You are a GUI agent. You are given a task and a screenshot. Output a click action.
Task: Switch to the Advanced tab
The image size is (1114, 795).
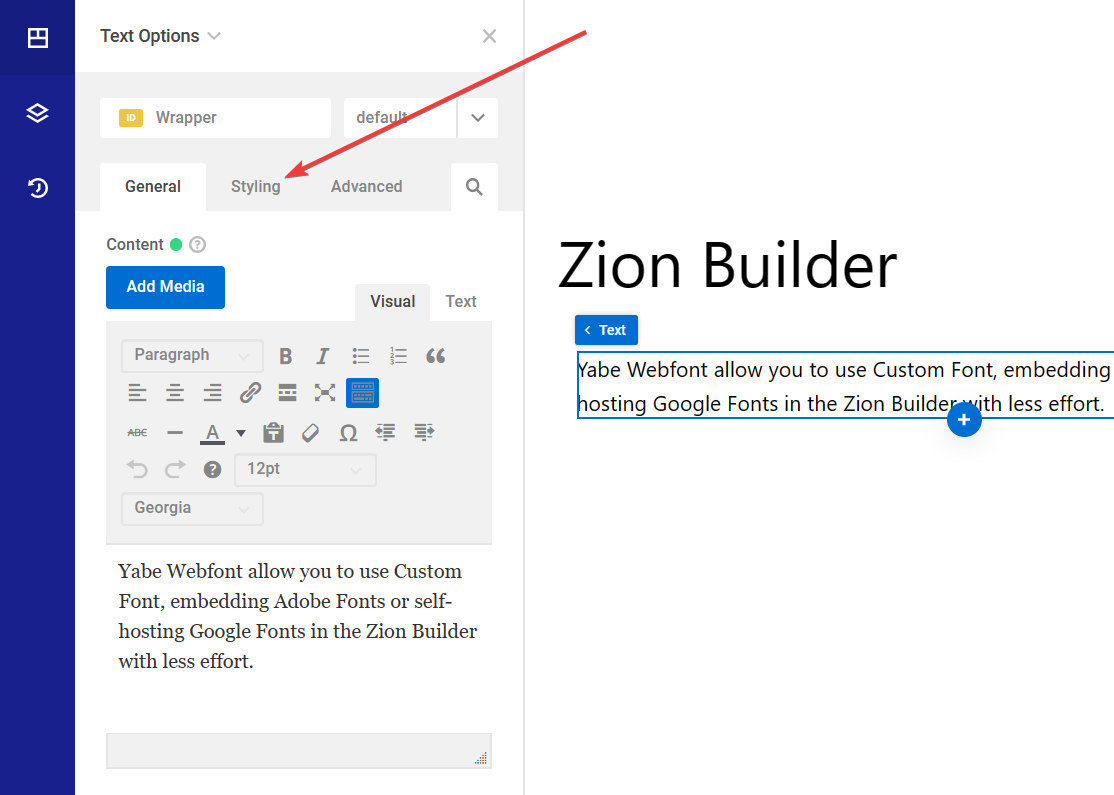[367, 187]
